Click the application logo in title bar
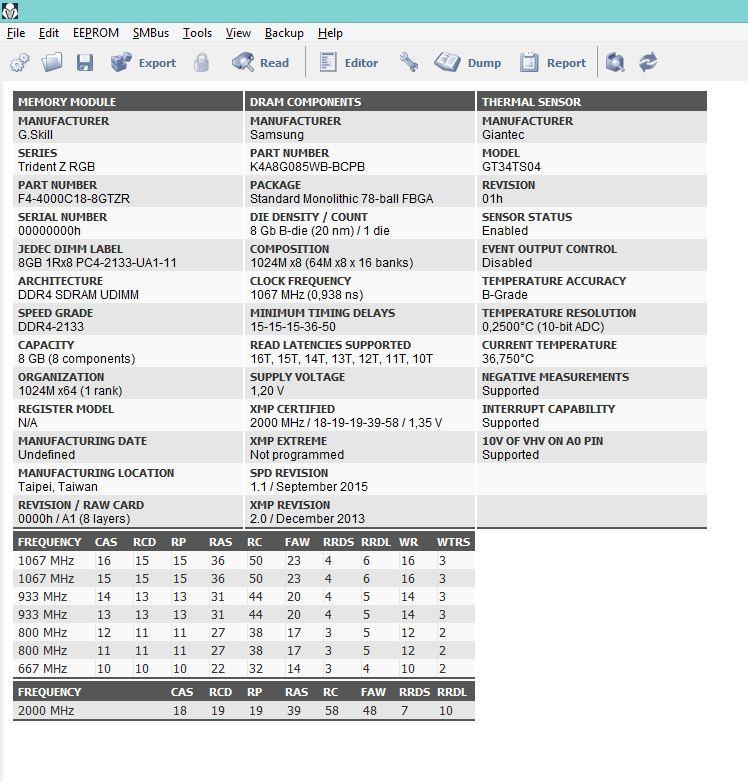Viewport: 748px width, 781px height. (10, 10)
